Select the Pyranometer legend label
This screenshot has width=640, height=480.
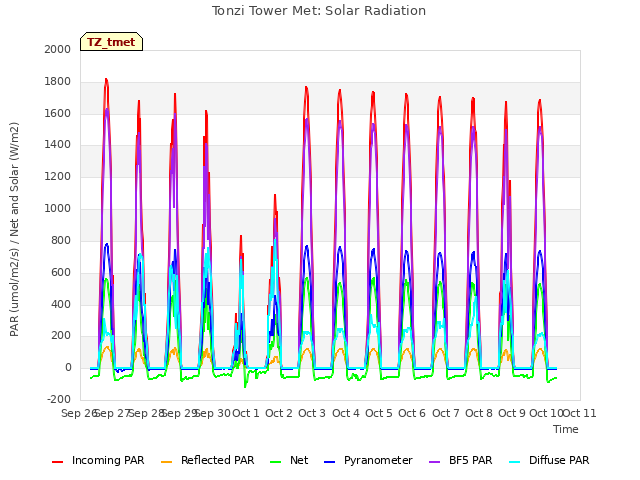coord(378,460)
